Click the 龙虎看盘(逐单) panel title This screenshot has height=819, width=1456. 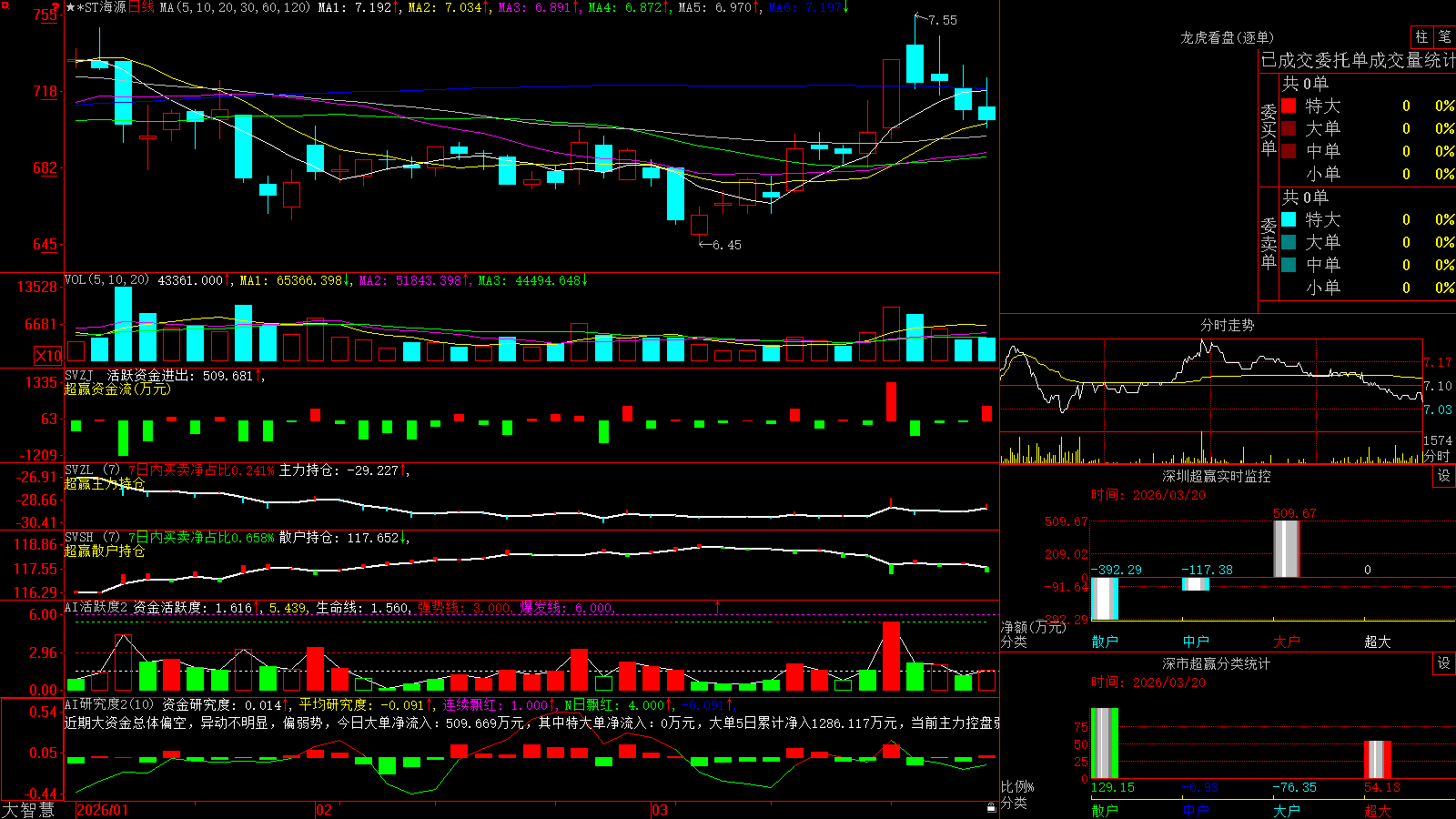(x=1227, y=37)
